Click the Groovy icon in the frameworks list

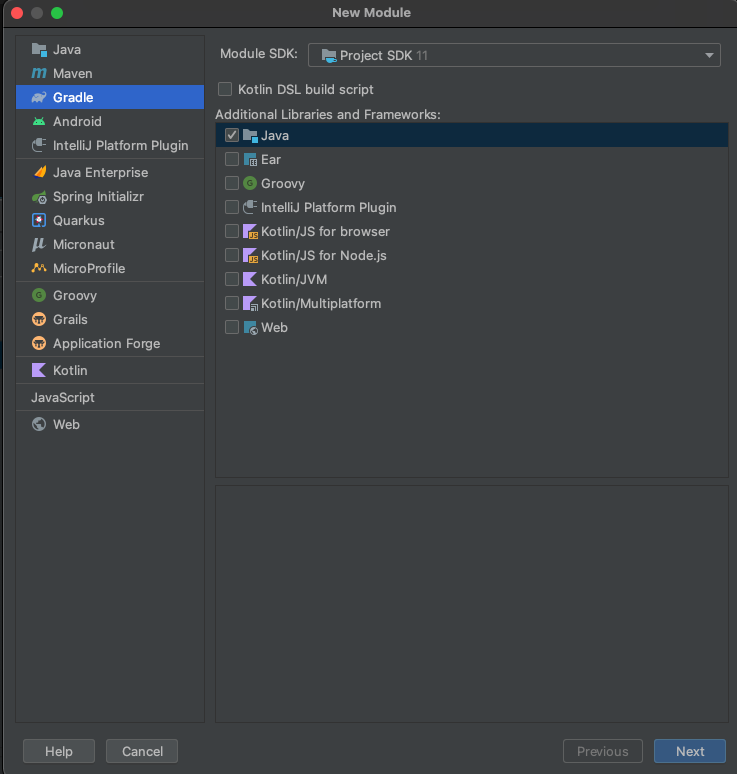click(250, 183)
